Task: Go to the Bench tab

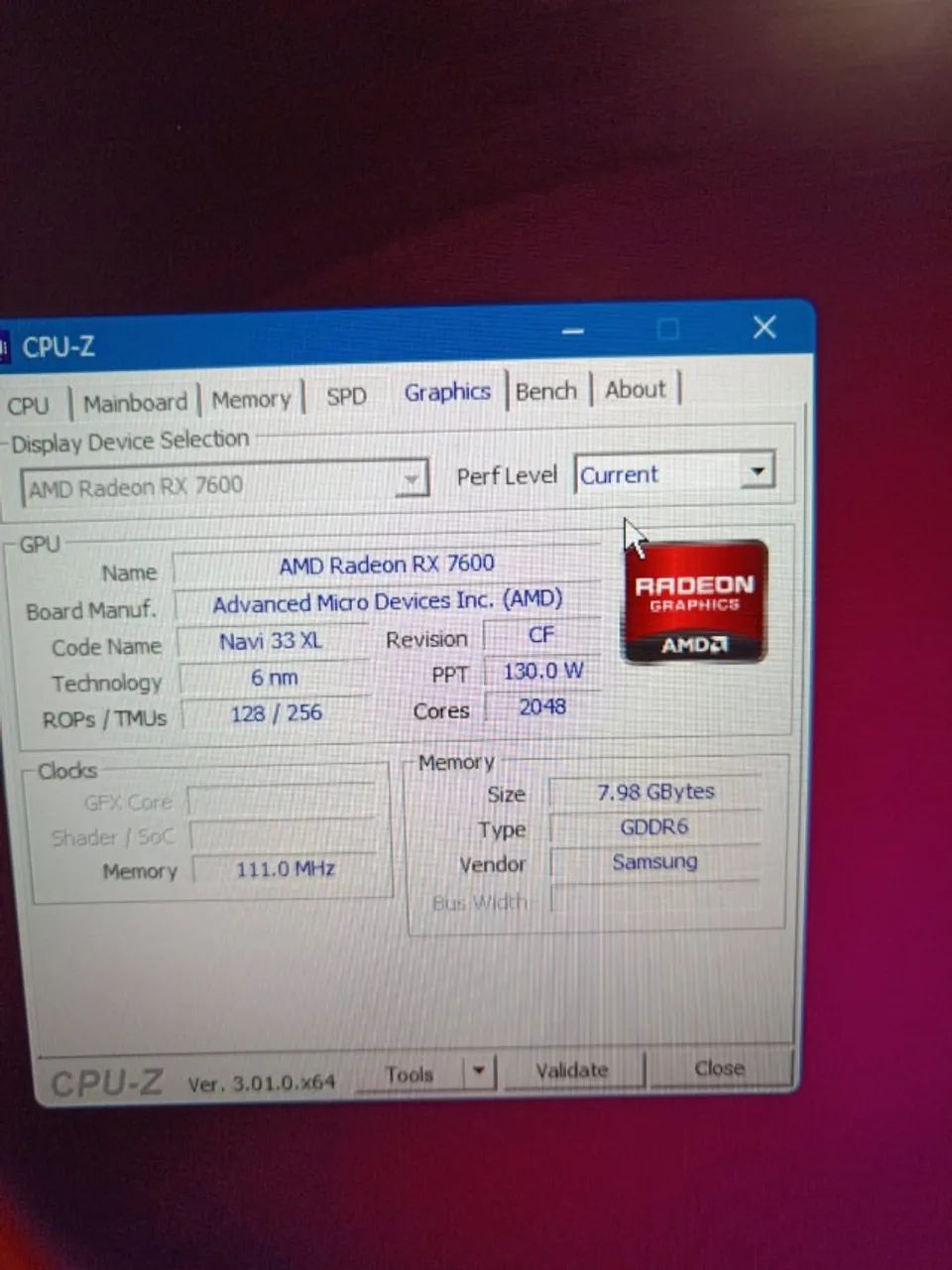Action: tap(546, 391)
